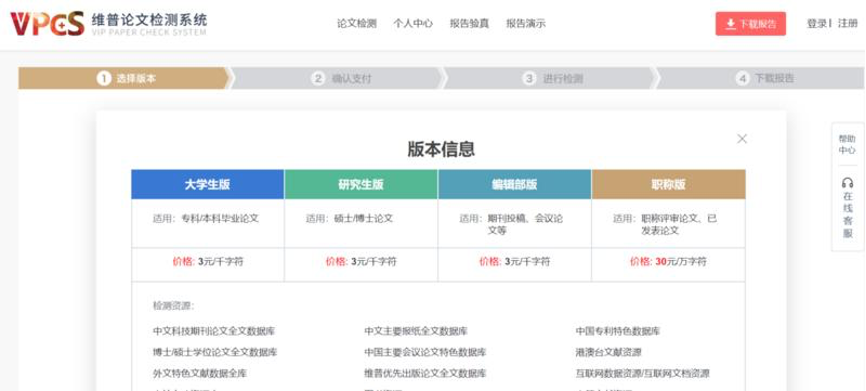Screen dimensions: 866x391
Task: Click 中国专利特色数据库
Action: coord(617,331)
